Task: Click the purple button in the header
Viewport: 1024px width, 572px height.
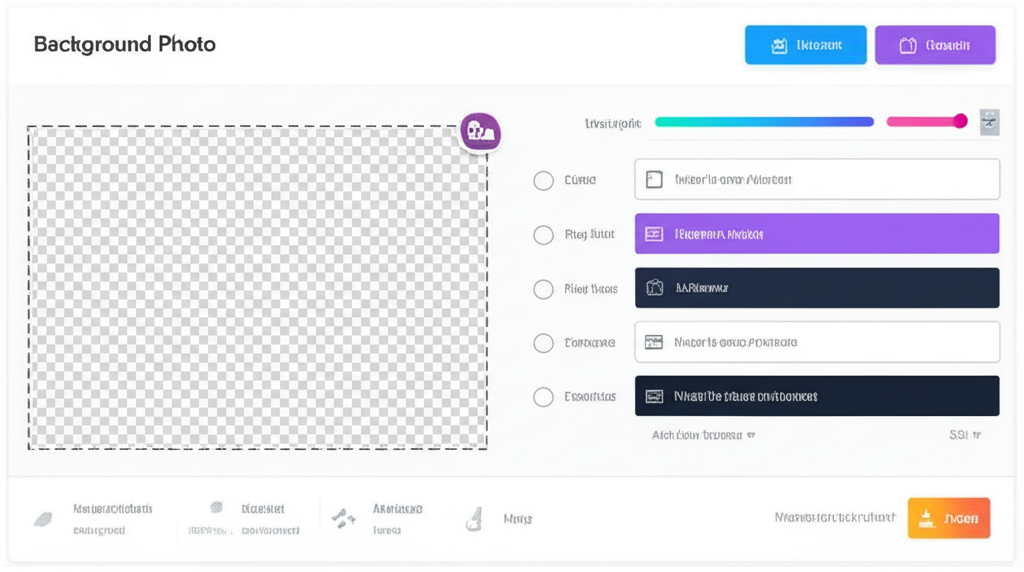Action: point(934,45)
